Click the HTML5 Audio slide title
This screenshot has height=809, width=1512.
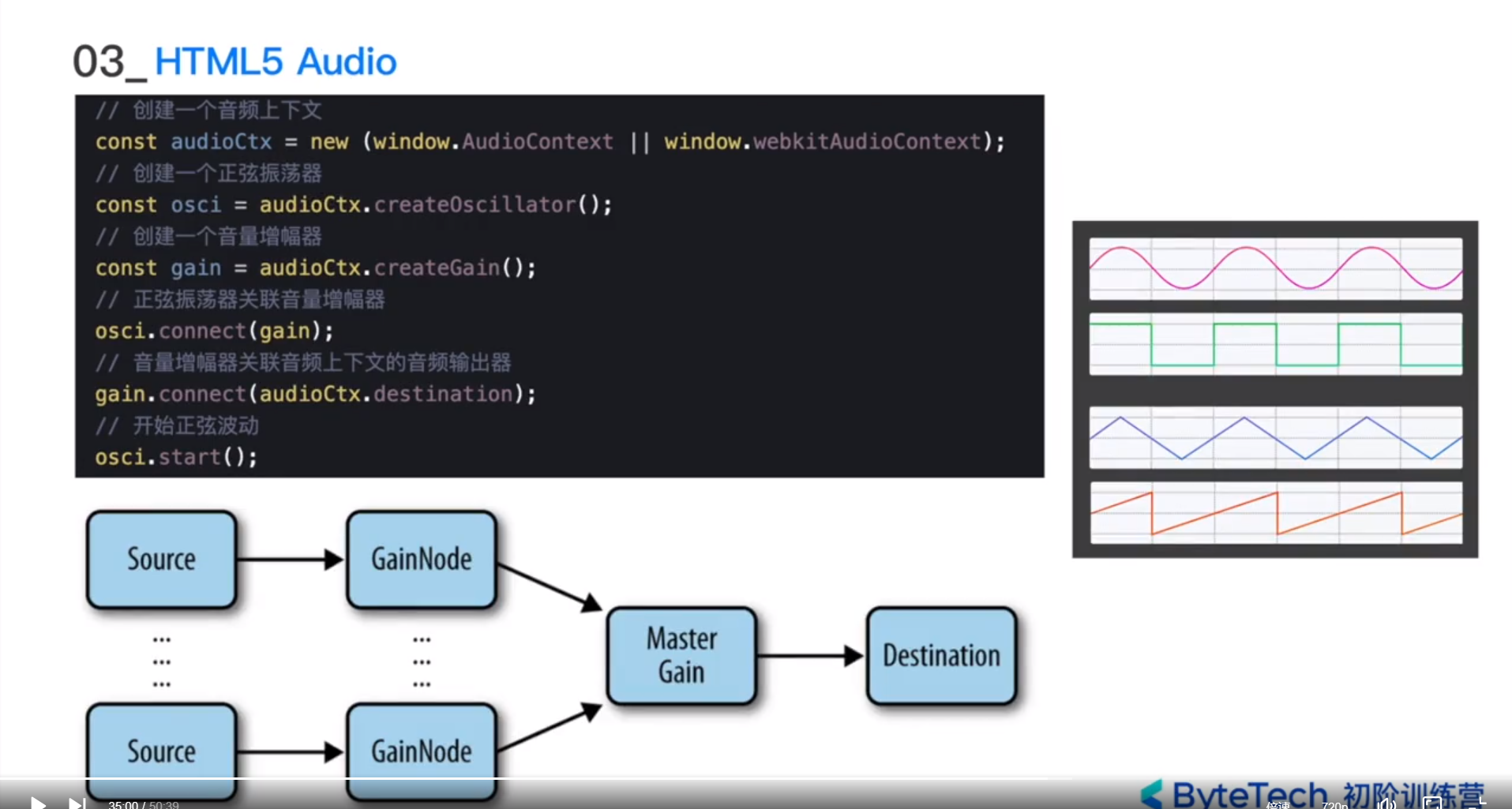276,62
